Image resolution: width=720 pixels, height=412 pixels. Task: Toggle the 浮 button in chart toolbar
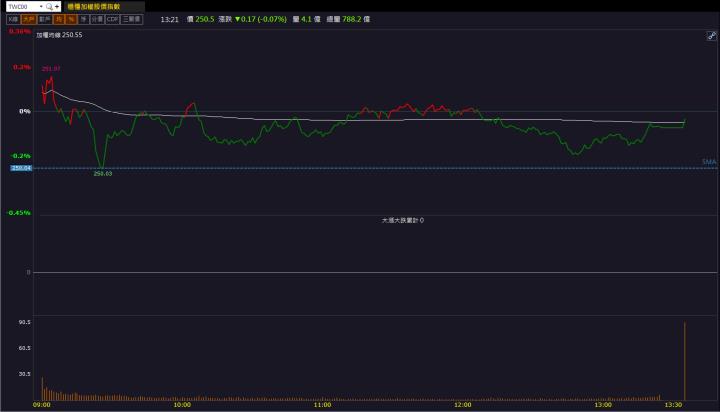pos(83,19)
